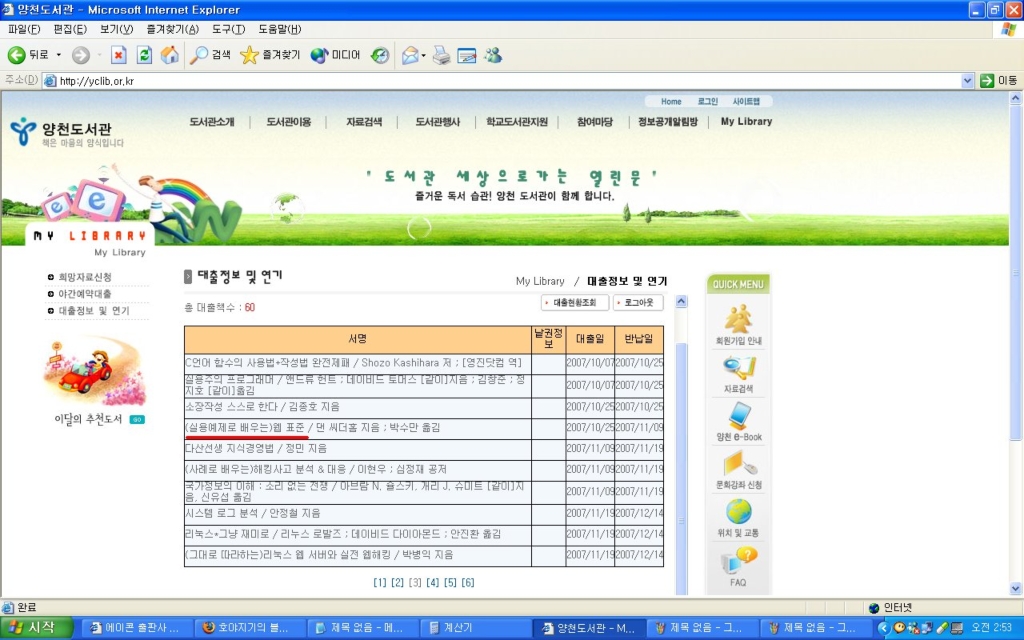Open the 즐겨찾기(A) menu
Viewport: 1024px width, 640px height.
click(x=172, y=29)
